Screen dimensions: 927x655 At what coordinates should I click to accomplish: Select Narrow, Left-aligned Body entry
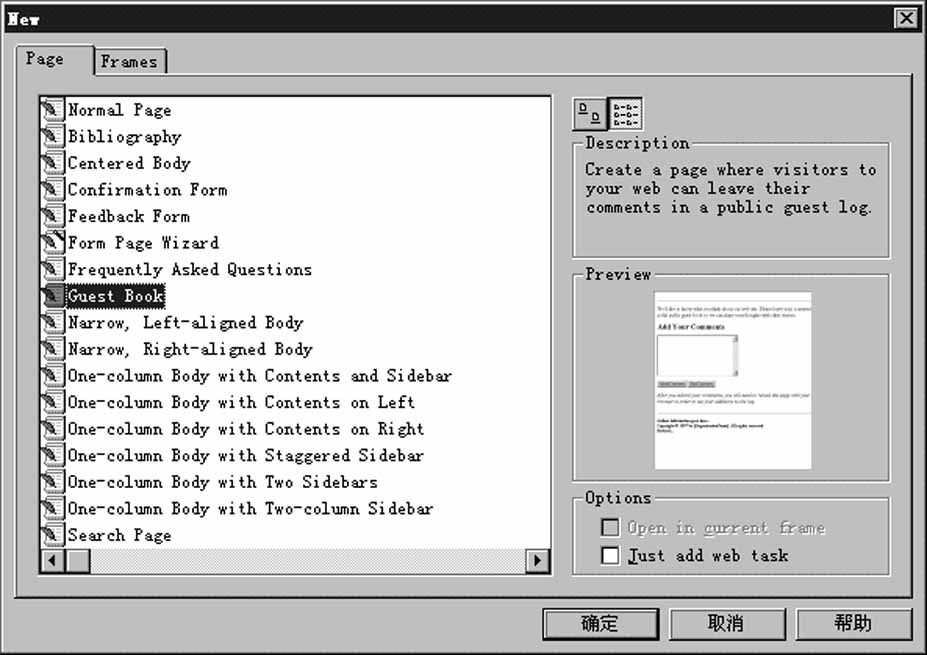185,323
